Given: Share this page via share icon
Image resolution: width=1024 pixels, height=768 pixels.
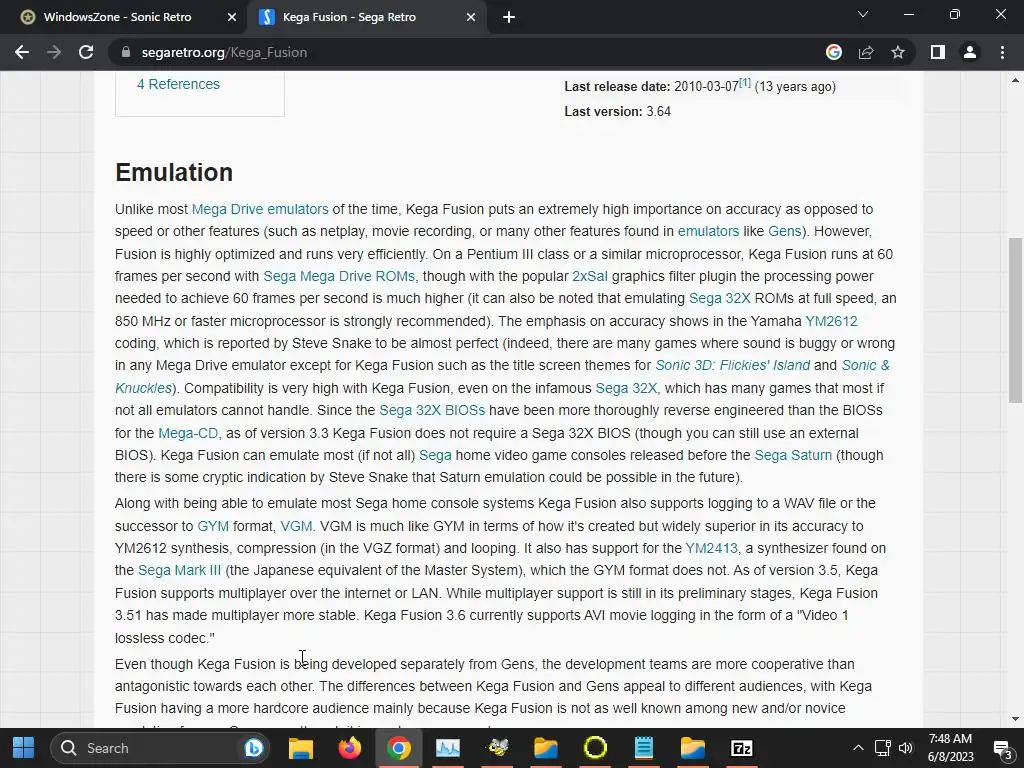Looking at the screenshot, I should click(x=866, y=52).
